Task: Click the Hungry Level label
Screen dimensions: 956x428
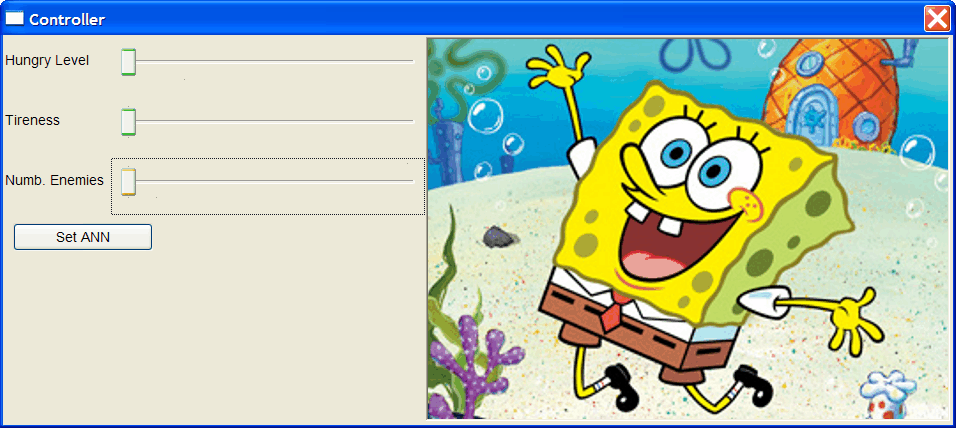Action: (x=47, y=61)
